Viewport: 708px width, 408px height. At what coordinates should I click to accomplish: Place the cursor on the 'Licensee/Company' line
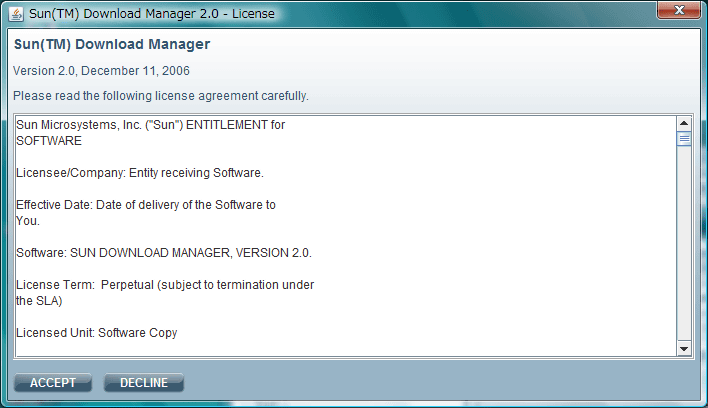(140, 173)
